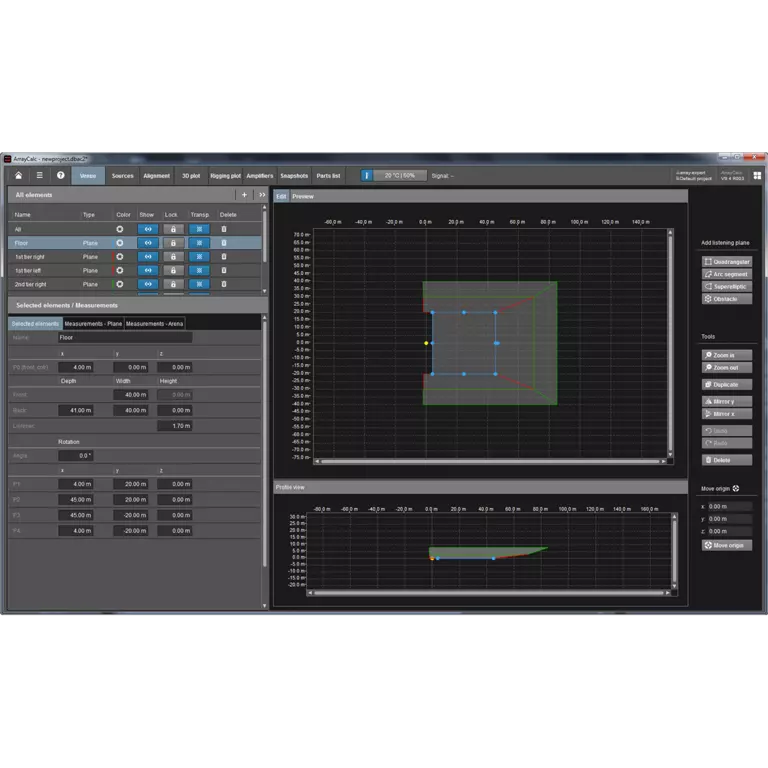Click temperature and humidity 20 °C field
Screen dimensions: 768x768
[x=400, y=175]
